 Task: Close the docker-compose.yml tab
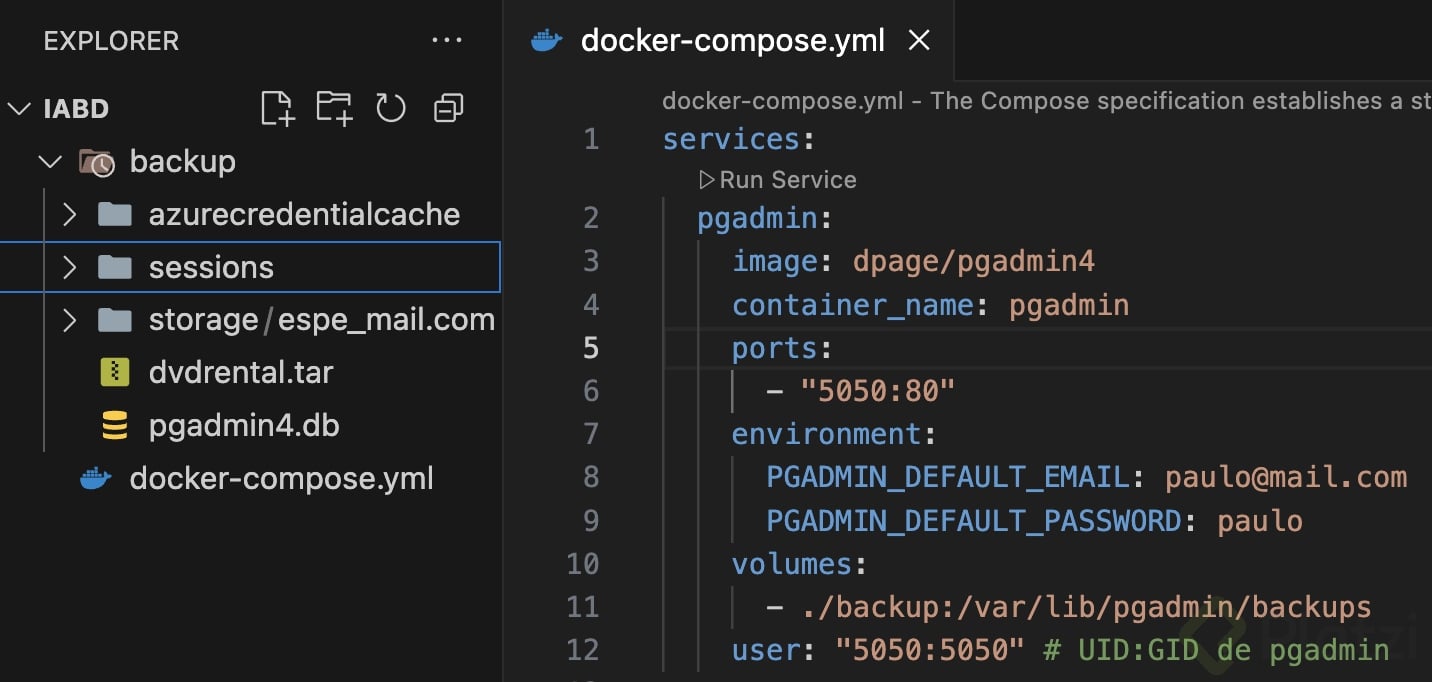coord(918,41)
